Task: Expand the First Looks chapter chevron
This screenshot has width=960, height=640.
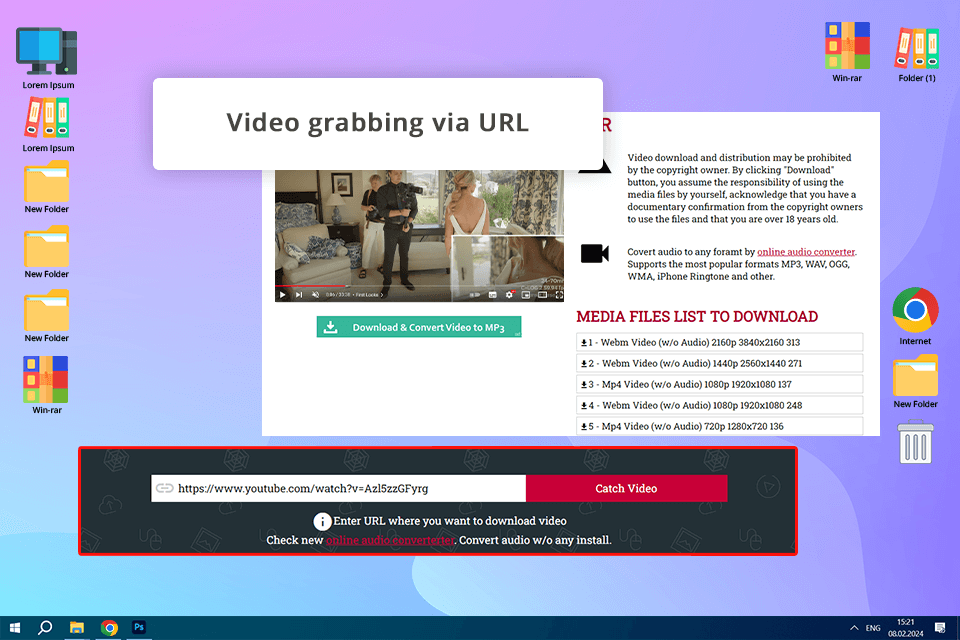Action: coord(382,295)
